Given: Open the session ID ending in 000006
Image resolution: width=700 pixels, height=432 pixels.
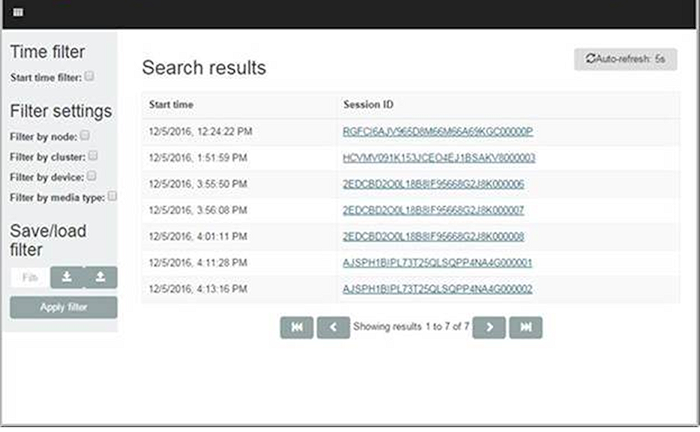Looking at the screenshot, I should [x=433, y=184].
